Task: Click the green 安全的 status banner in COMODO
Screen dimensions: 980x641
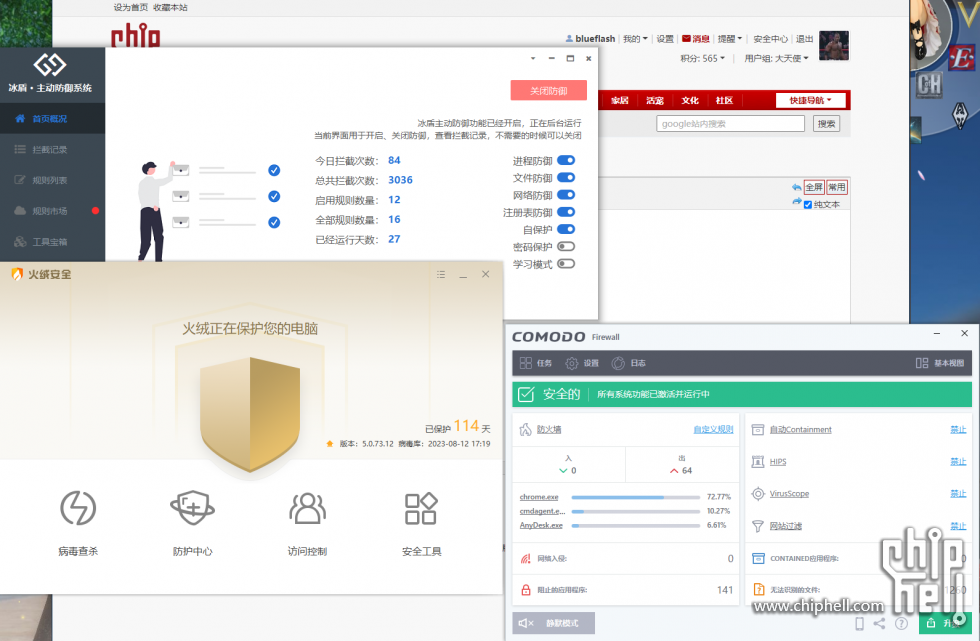Action: [x=742, y=394]
